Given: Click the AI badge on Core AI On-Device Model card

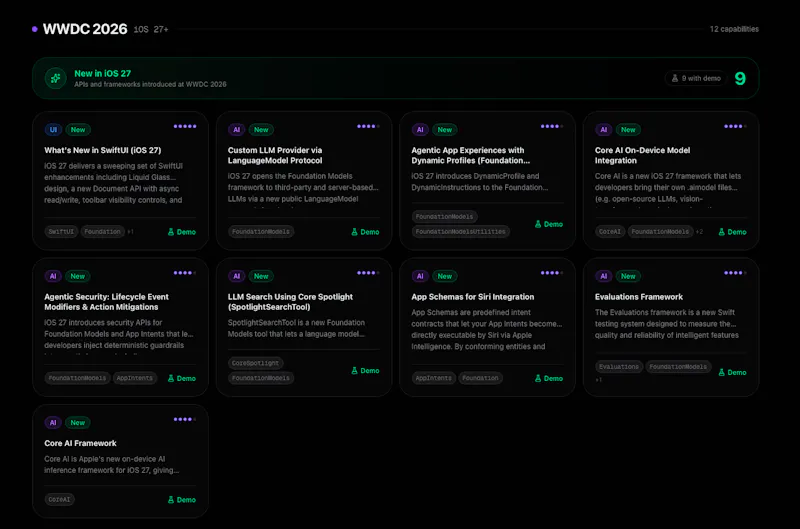Looking at the screenshot, I should click(604, 130).
